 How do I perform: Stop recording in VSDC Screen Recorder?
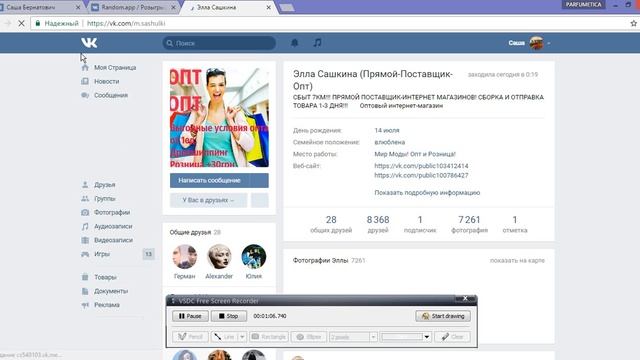coord(229,316)
